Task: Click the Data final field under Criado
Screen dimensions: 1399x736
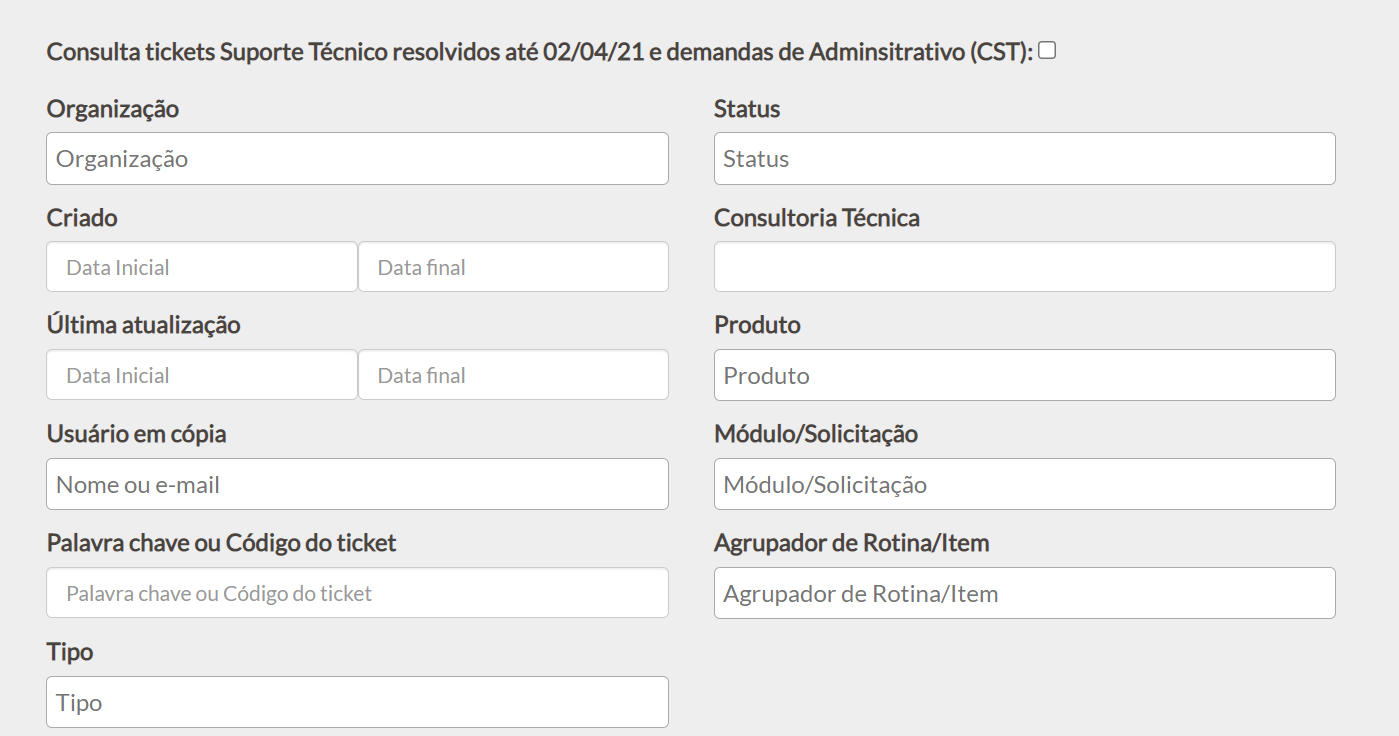Action: (513, 266)
